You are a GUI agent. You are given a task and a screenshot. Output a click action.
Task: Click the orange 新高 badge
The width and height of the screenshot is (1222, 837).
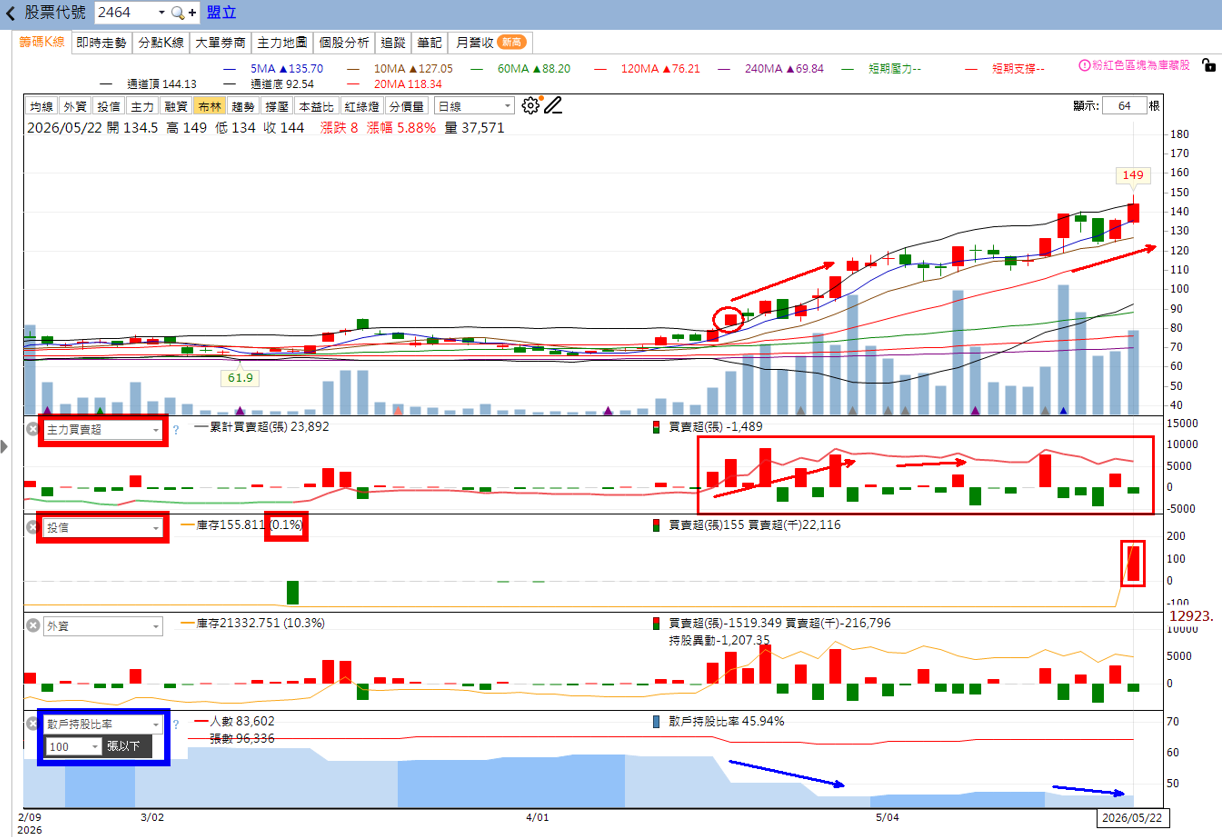click(x=511, y=42)
